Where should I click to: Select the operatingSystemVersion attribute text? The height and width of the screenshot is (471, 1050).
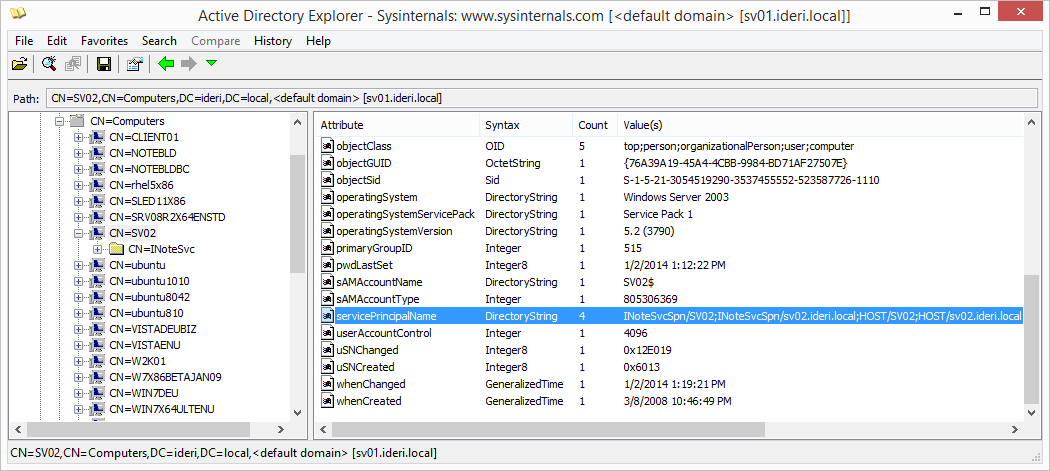coord(394,231)
